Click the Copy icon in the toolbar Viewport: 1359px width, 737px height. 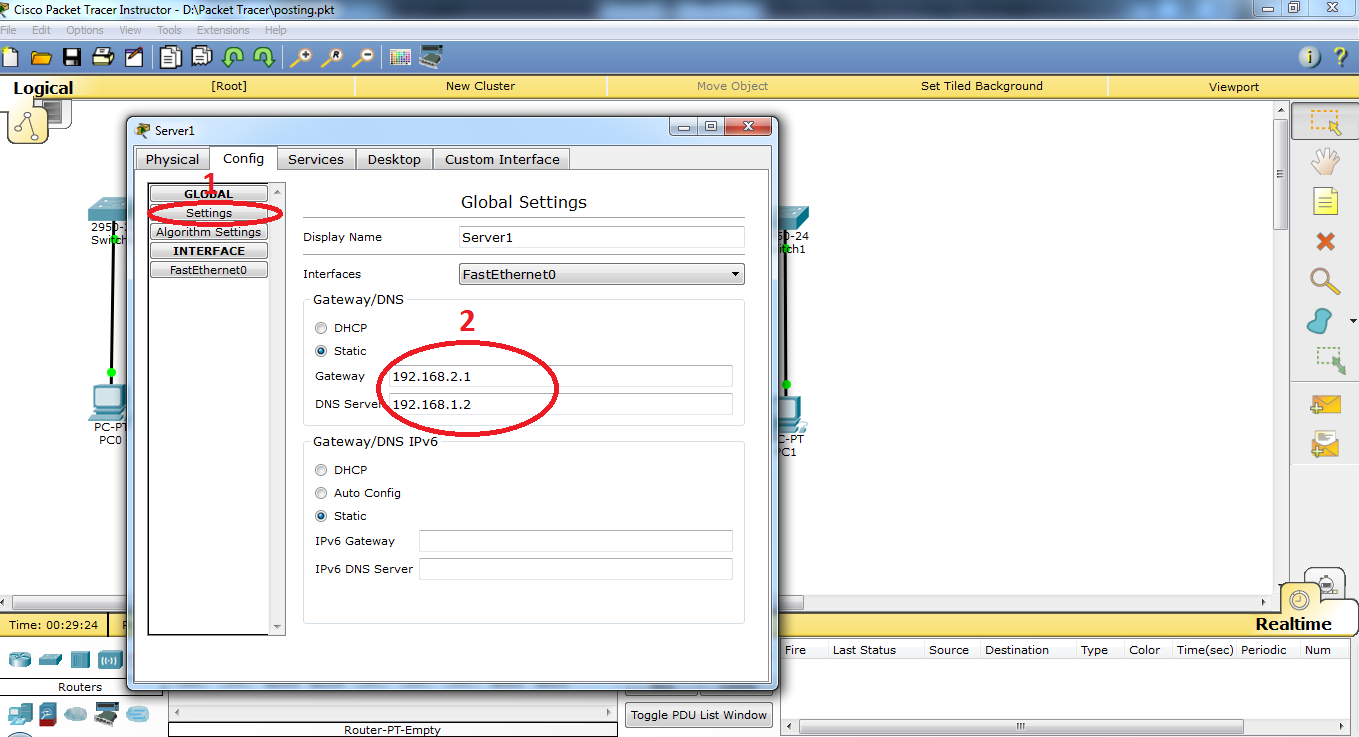pyautogui.click(x=171, y=57)
